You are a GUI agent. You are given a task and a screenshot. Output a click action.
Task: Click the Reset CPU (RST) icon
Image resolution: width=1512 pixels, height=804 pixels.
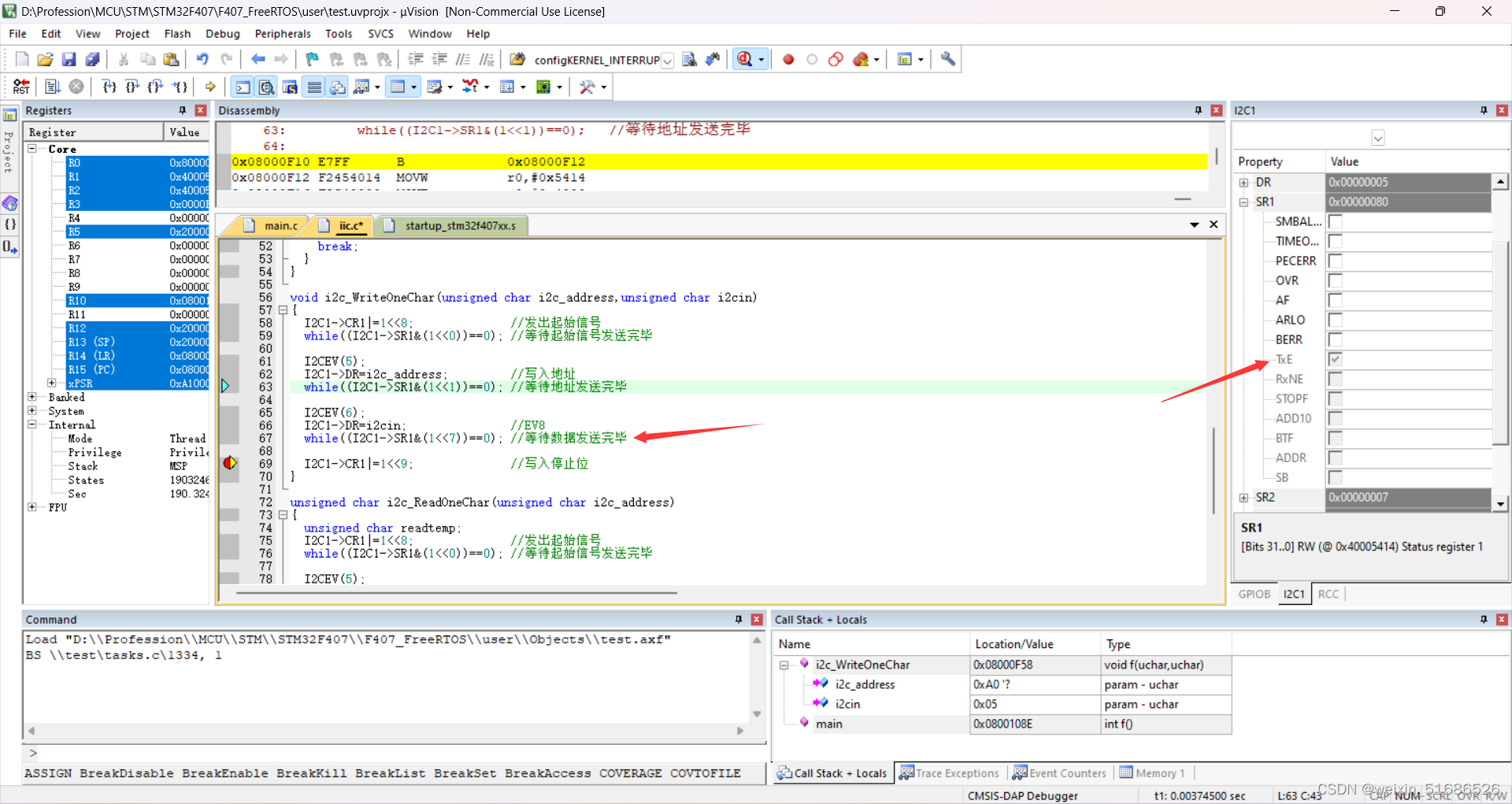[x=20, y=87]
